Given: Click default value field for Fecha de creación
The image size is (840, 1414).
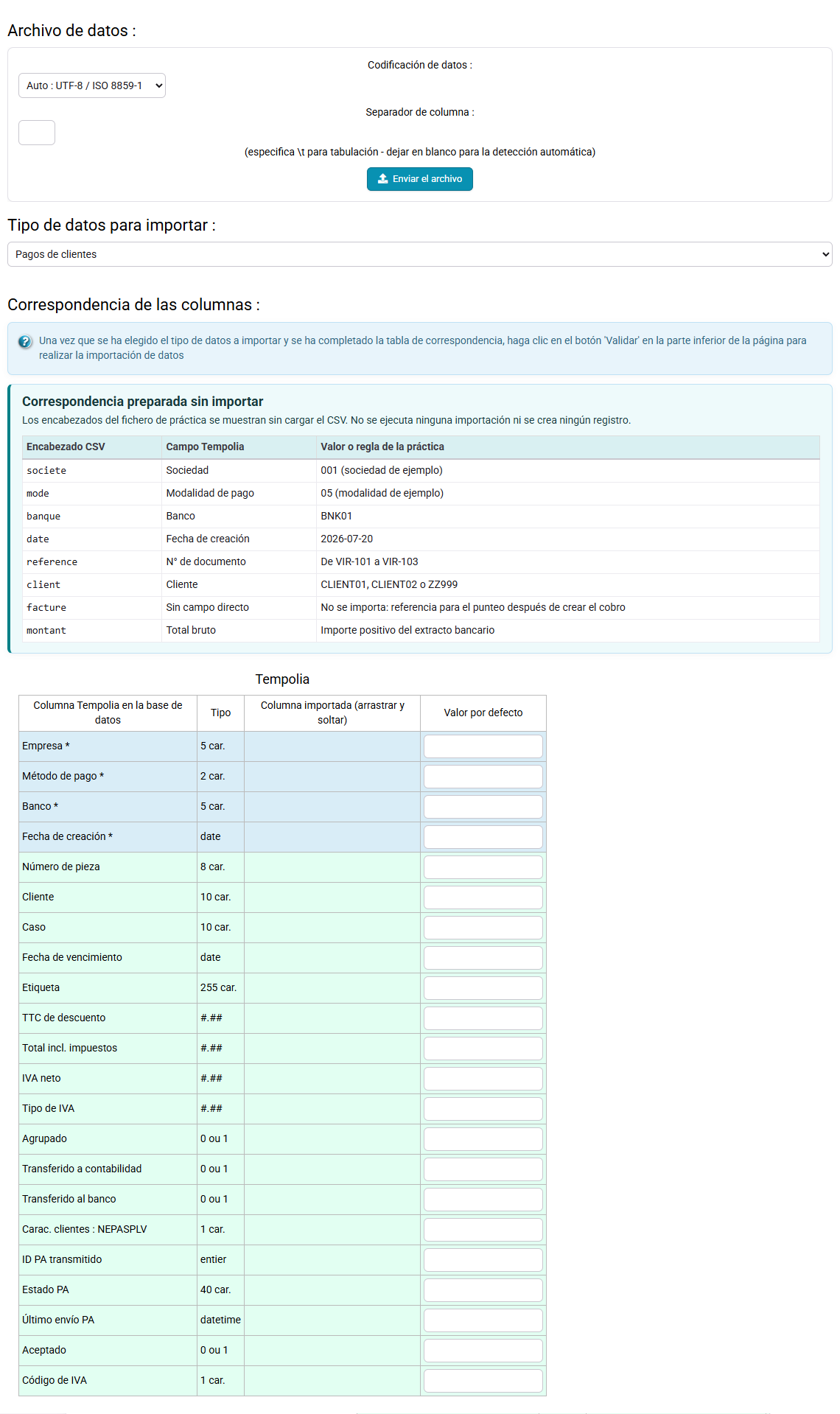Looking at the screenshot, I should tap(483, 837).
